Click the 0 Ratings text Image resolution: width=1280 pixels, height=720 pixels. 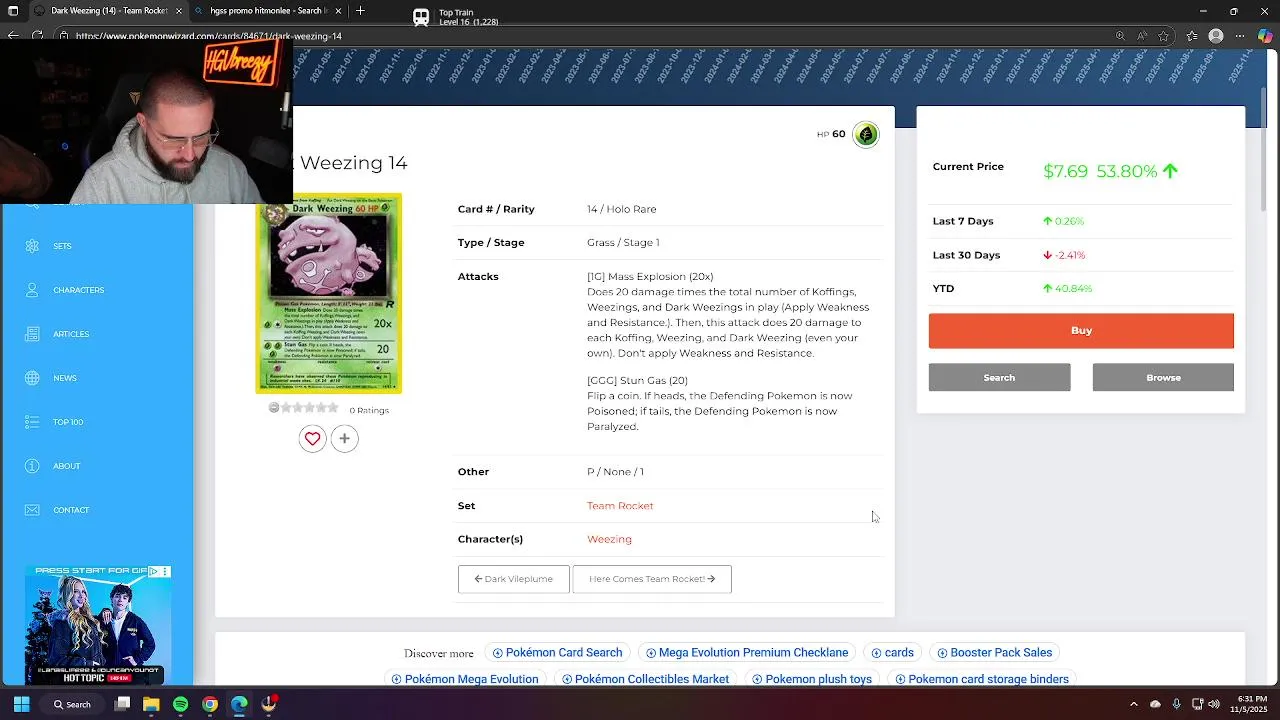(x=369, y=410)
